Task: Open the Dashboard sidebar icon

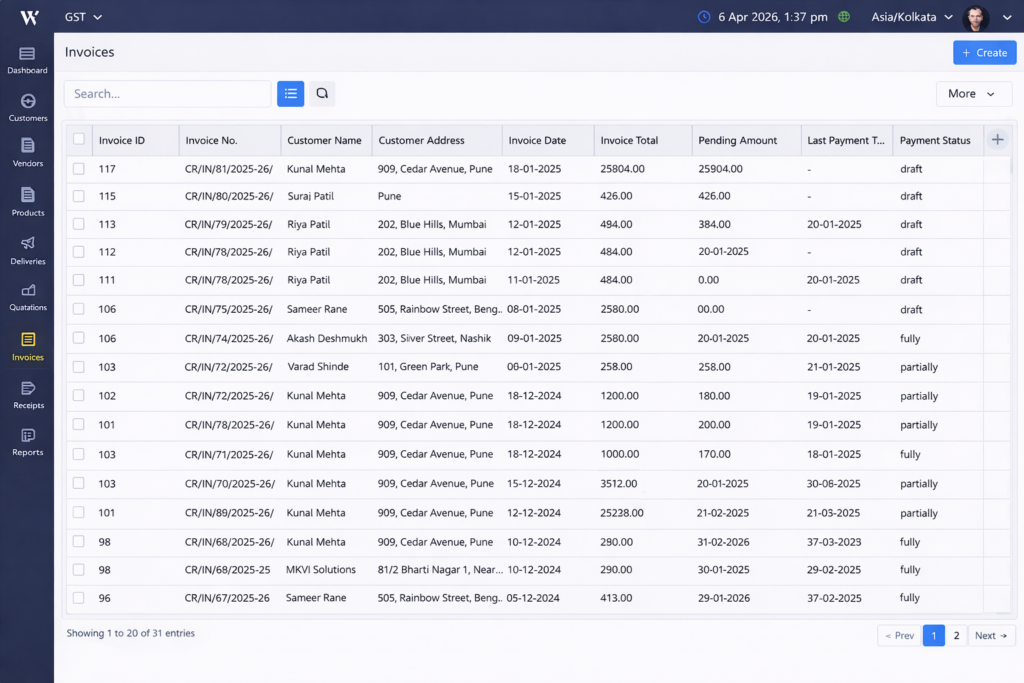Action: (27, 59)
